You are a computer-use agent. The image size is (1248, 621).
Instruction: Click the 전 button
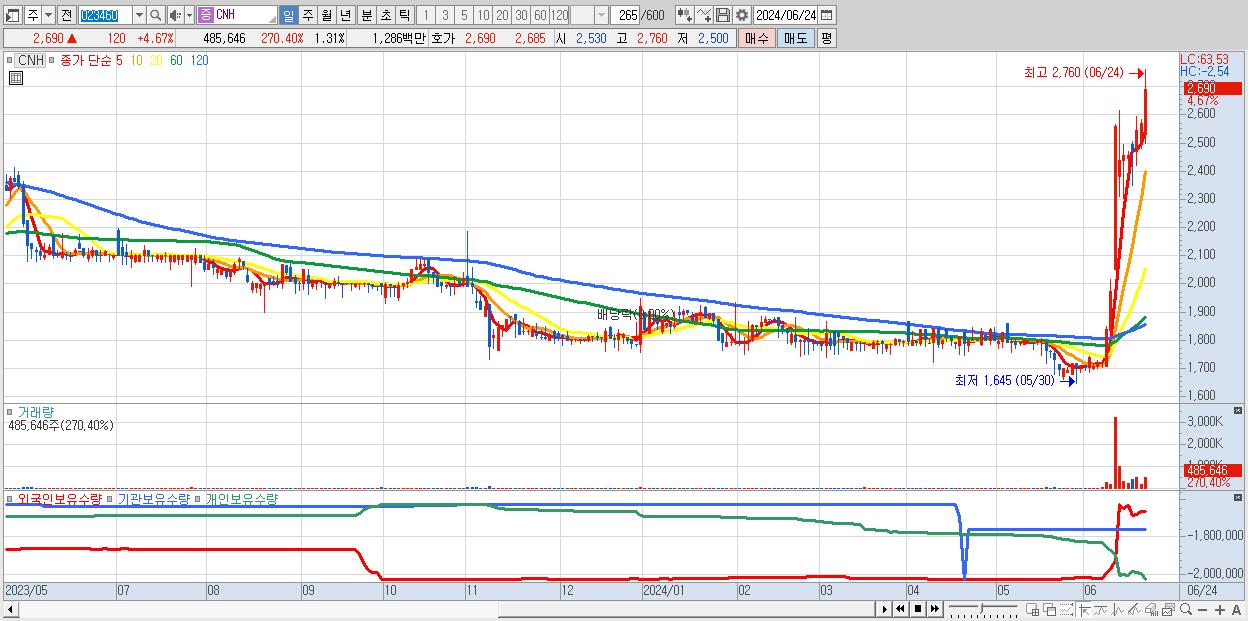[x=66, y=15]
